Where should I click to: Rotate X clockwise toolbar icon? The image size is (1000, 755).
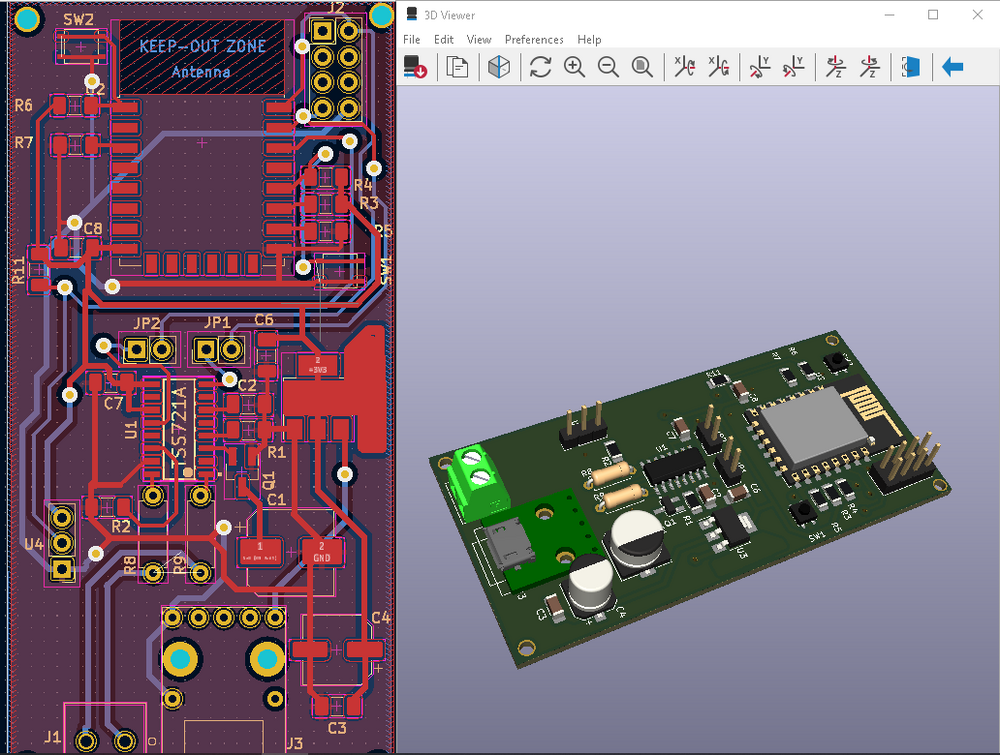(x=685, y=67)
